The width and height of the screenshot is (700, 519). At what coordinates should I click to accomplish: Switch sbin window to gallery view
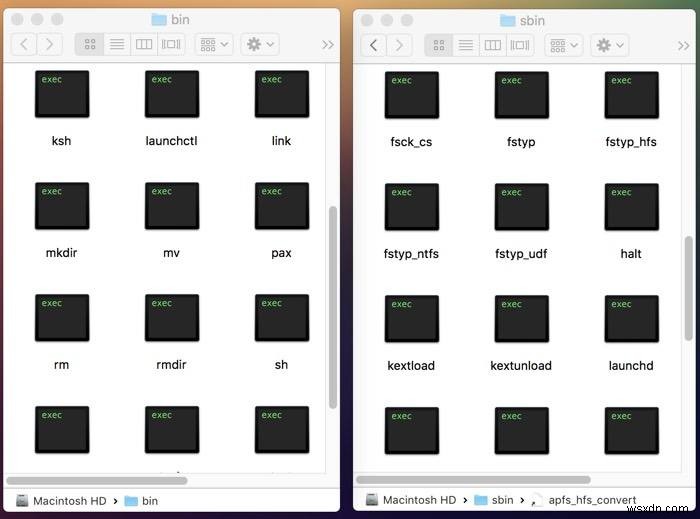click(x=520, y=45)
